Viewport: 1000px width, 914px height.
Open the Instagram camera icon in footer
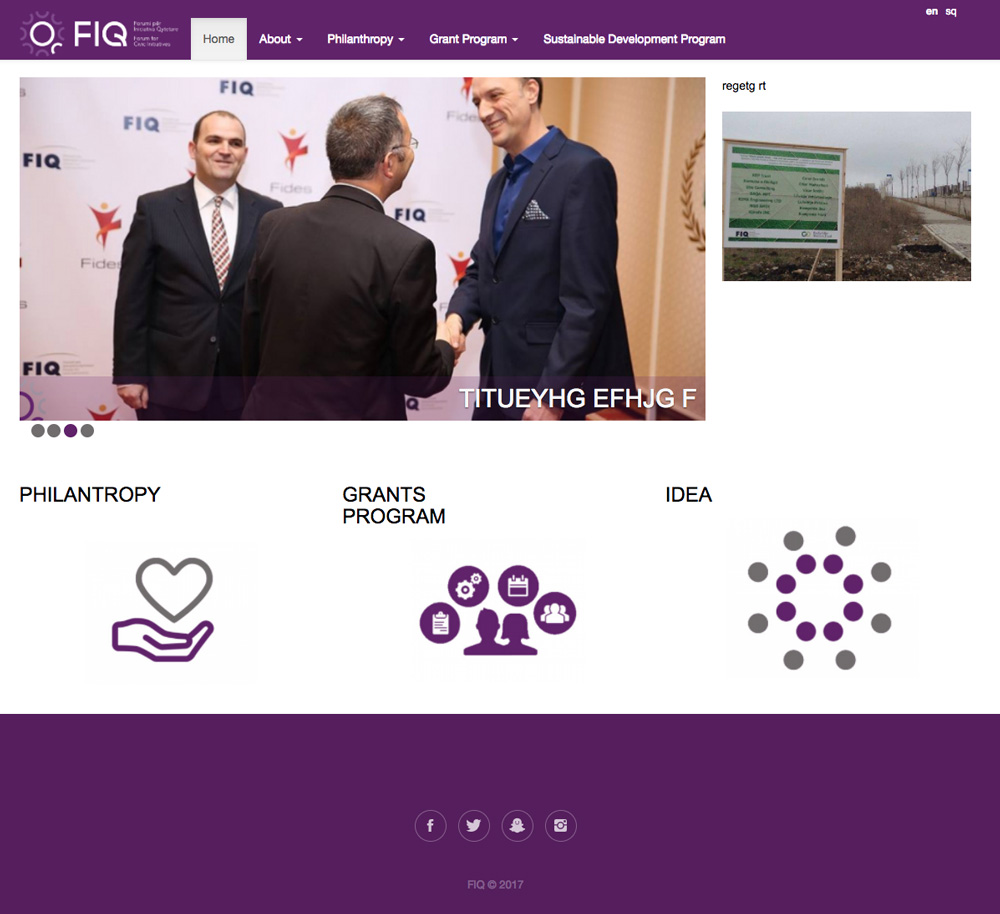[561, 825]
